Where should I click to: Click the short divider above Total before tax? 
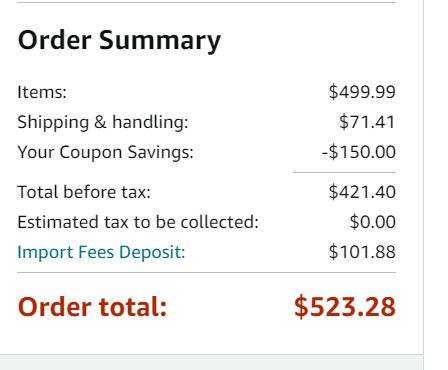344,173
